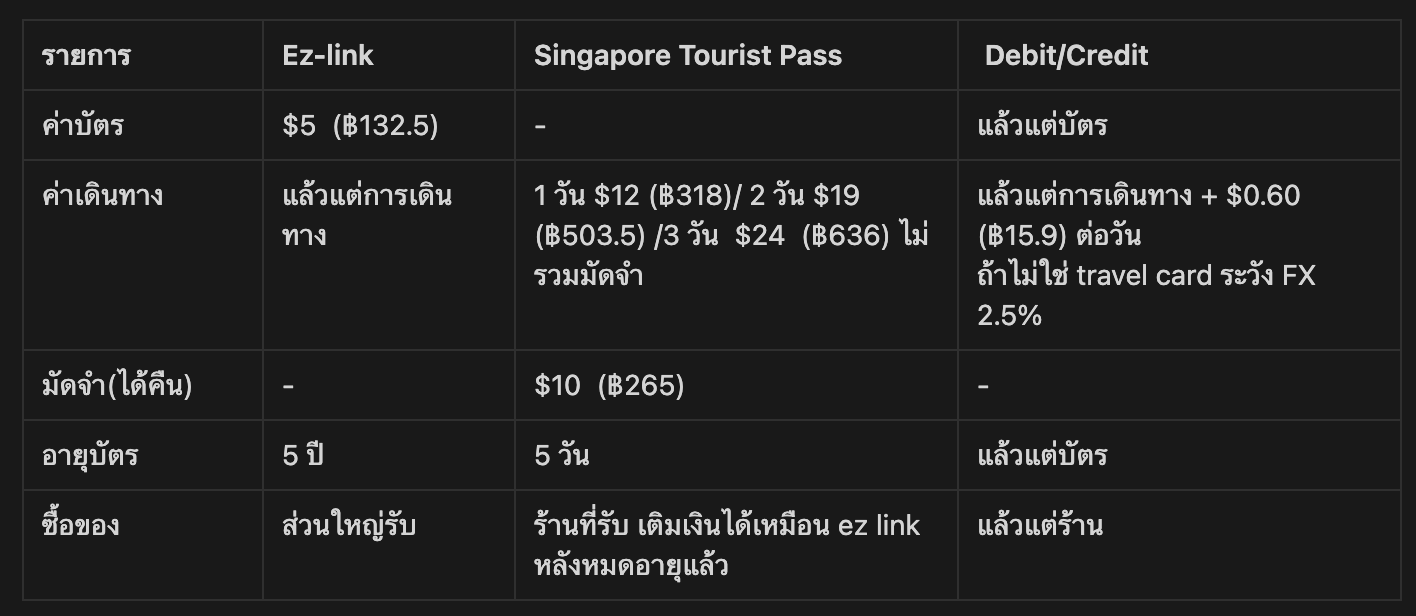Click the Debit/Credit column header
The image size is (1416, 616).
click(1066, 55)
